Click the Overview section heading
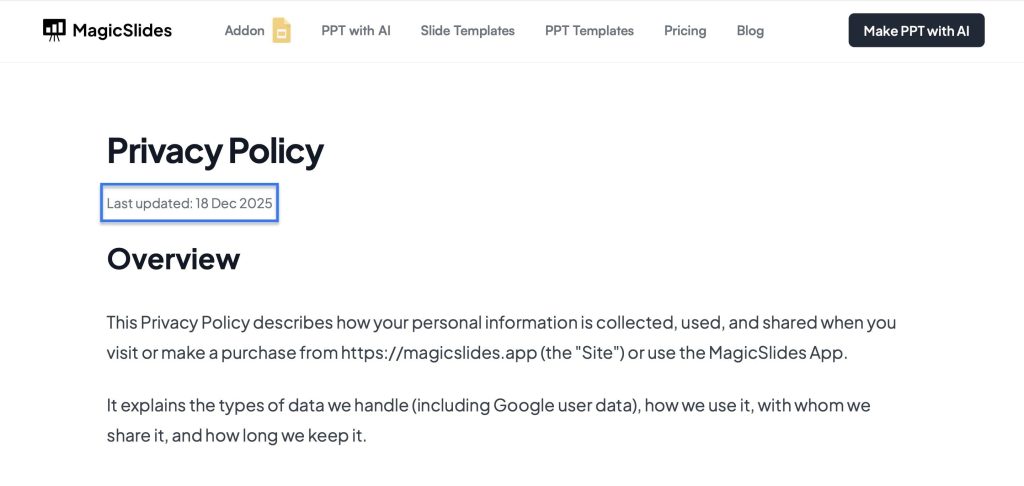This screenshot has height=486, width=1024. point(173,259)
